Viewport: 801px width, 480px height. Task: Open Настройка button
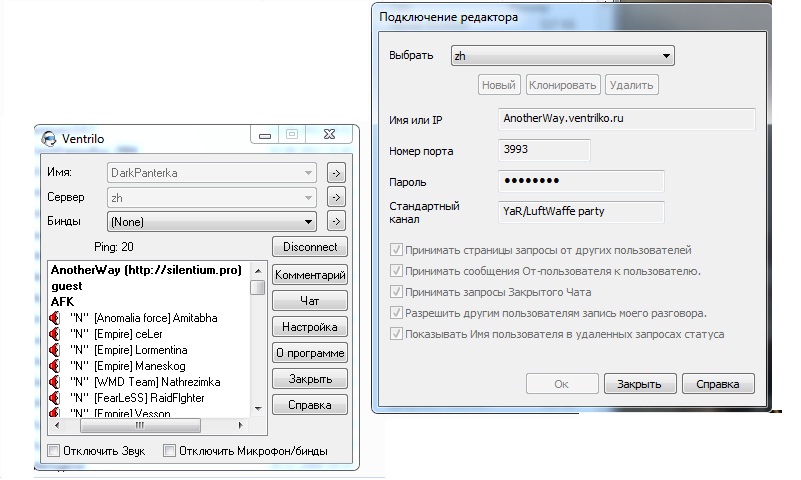pos(310,327)
